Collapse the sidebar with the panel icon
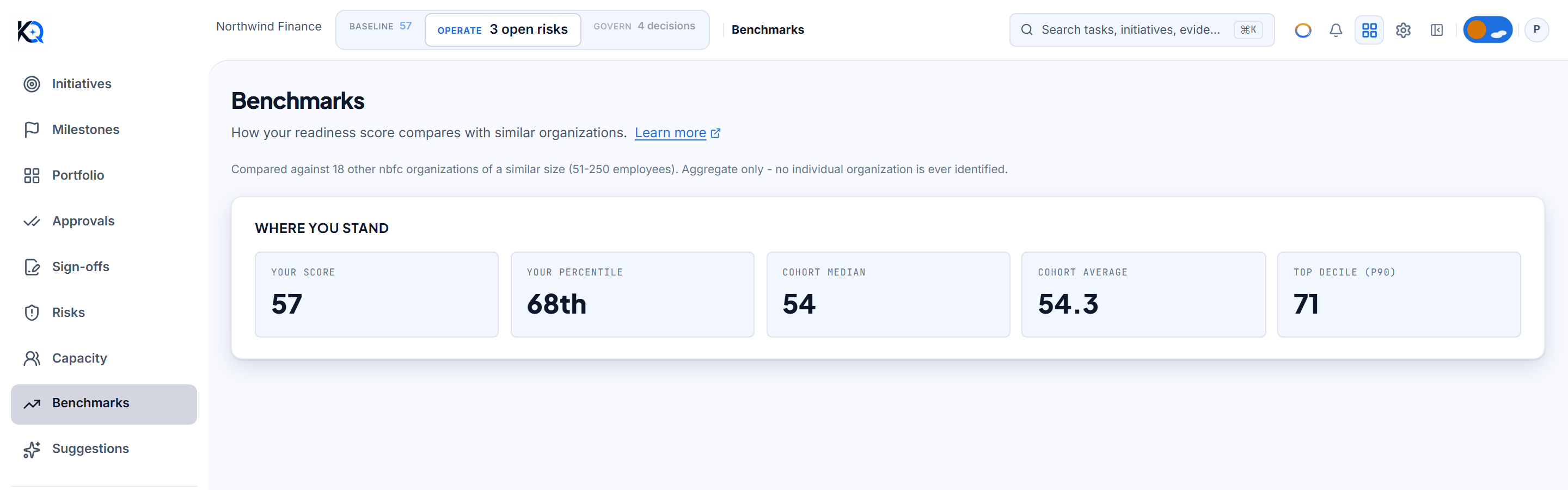This screenshot has height=490, width=1568. coord(1437,30)
